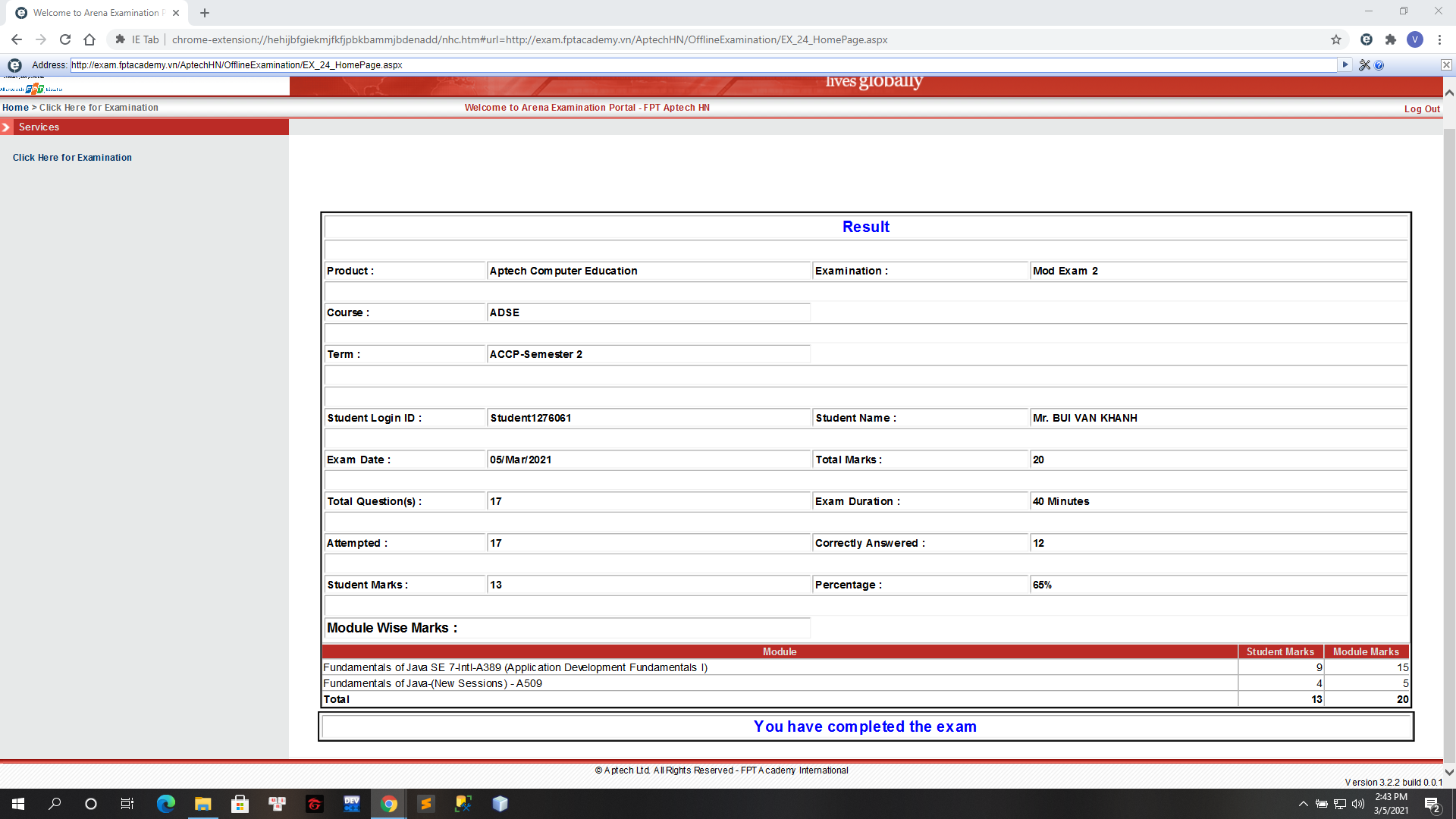Open the Chrome three-dot menu
The width and height of the screenshot is (1456, 819).
(x=1439, y=39)
